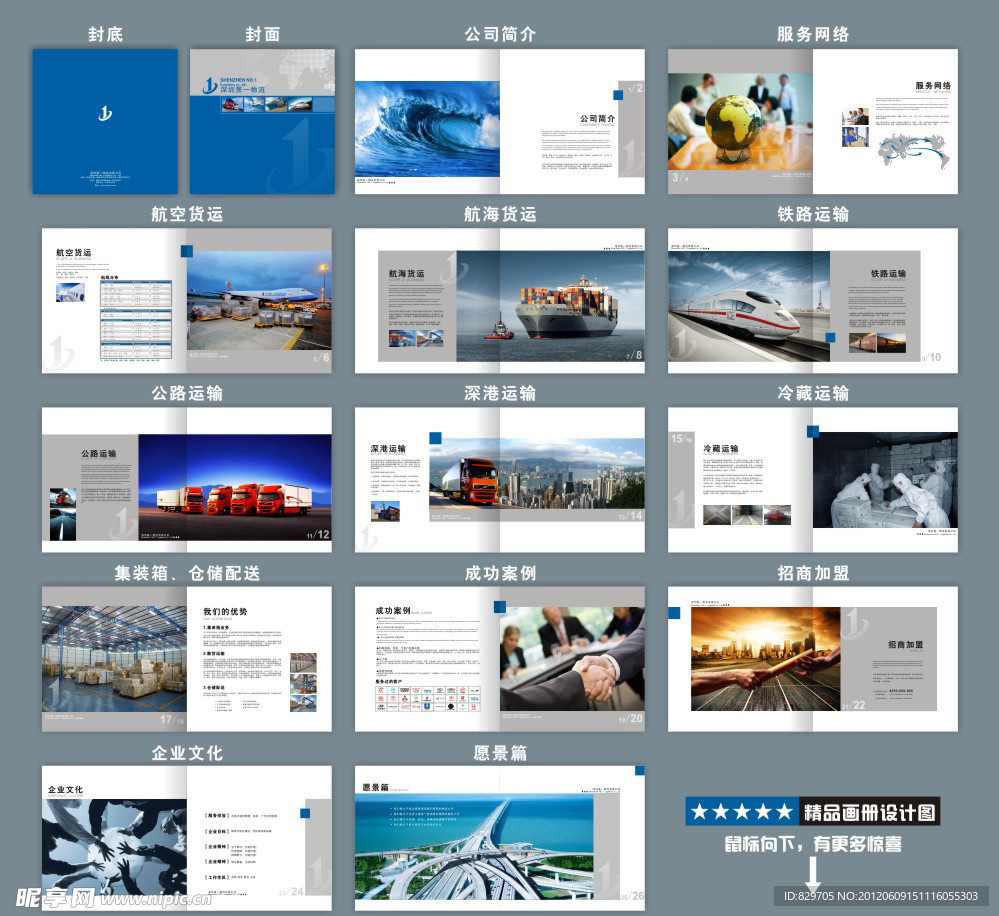Viewport: 999px width, 916px height.
Task: Open the 航空货运 airplane spread
Action: click(186, 300)
